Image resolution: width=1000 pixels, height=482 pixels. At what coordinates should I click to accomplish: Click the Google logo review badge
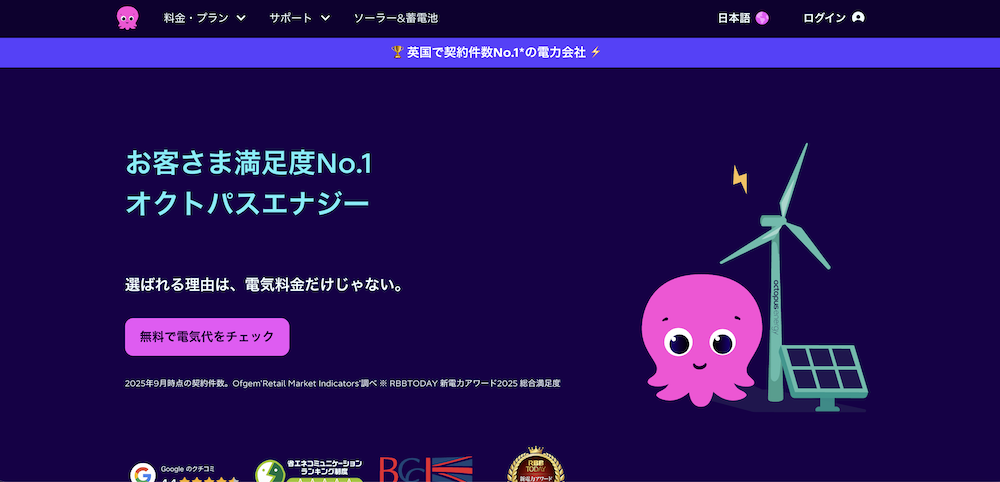coord(184,471)
